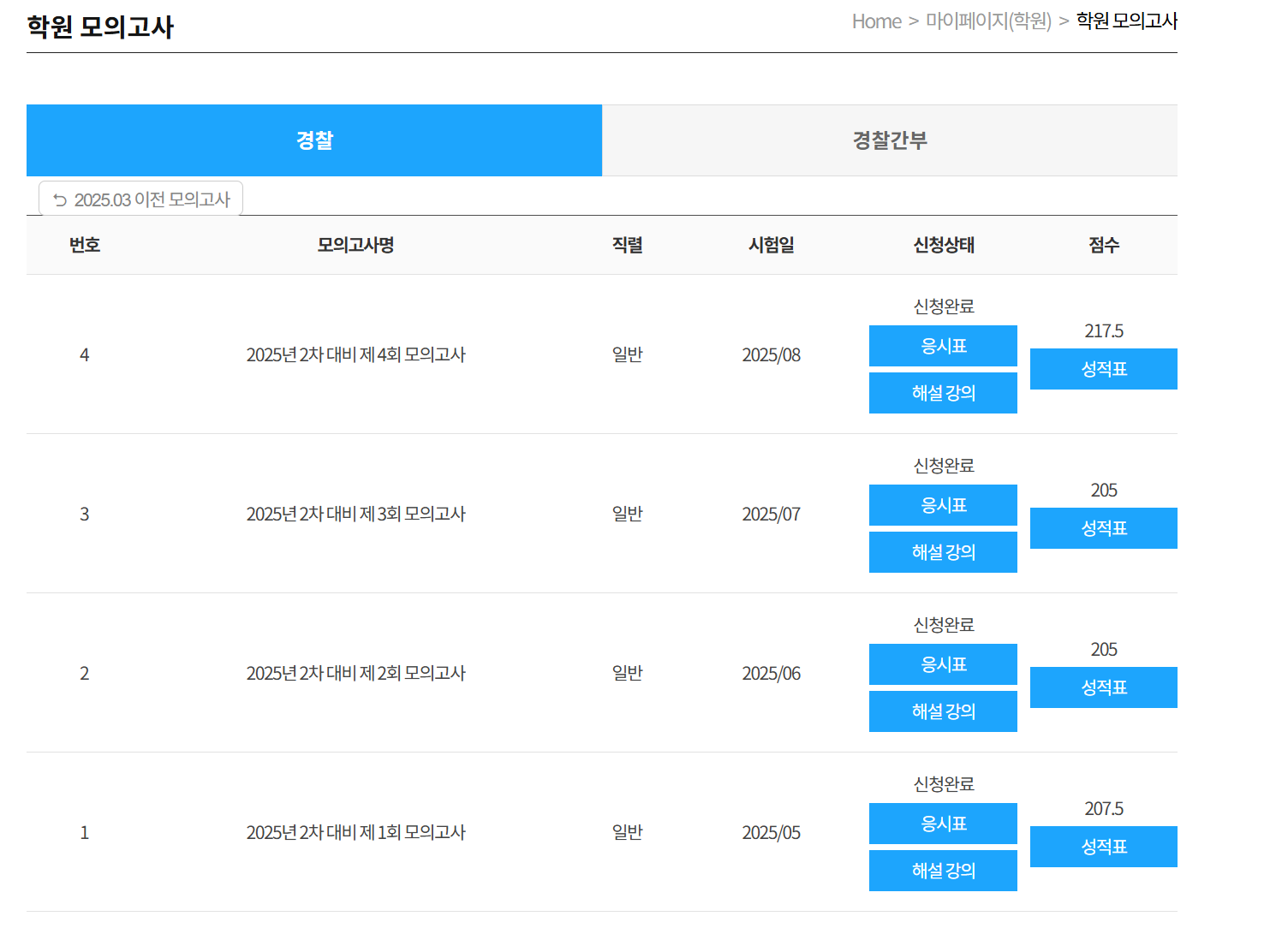
Task: Open 응시표 for 제1회 모의고사
Action: tap(943, 824)
